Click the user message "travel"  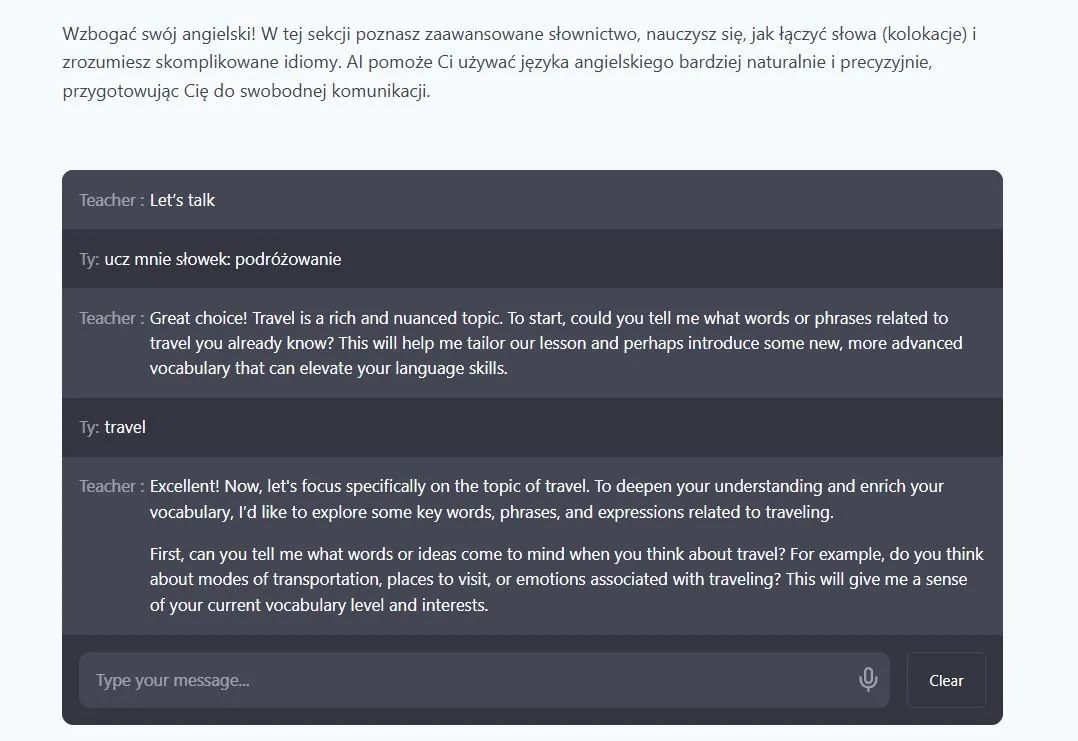click(125, 427)
